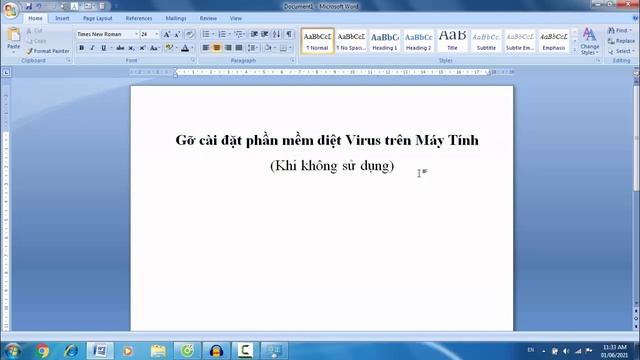Click the Format Painter button
Screen dimensions: 640x360
pyautogui.click(x=48, y=51)
